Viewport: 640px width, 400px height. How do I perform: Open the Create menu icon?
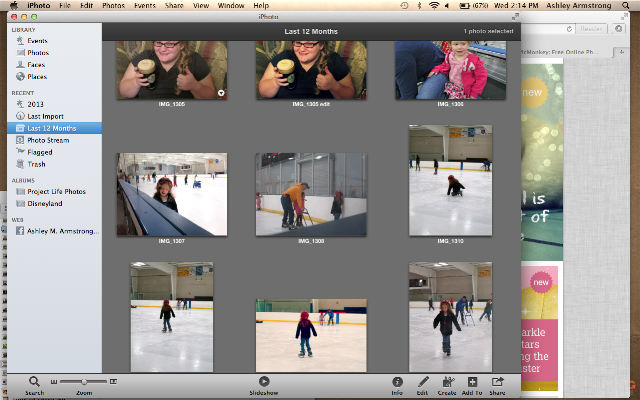click(448, 382)
